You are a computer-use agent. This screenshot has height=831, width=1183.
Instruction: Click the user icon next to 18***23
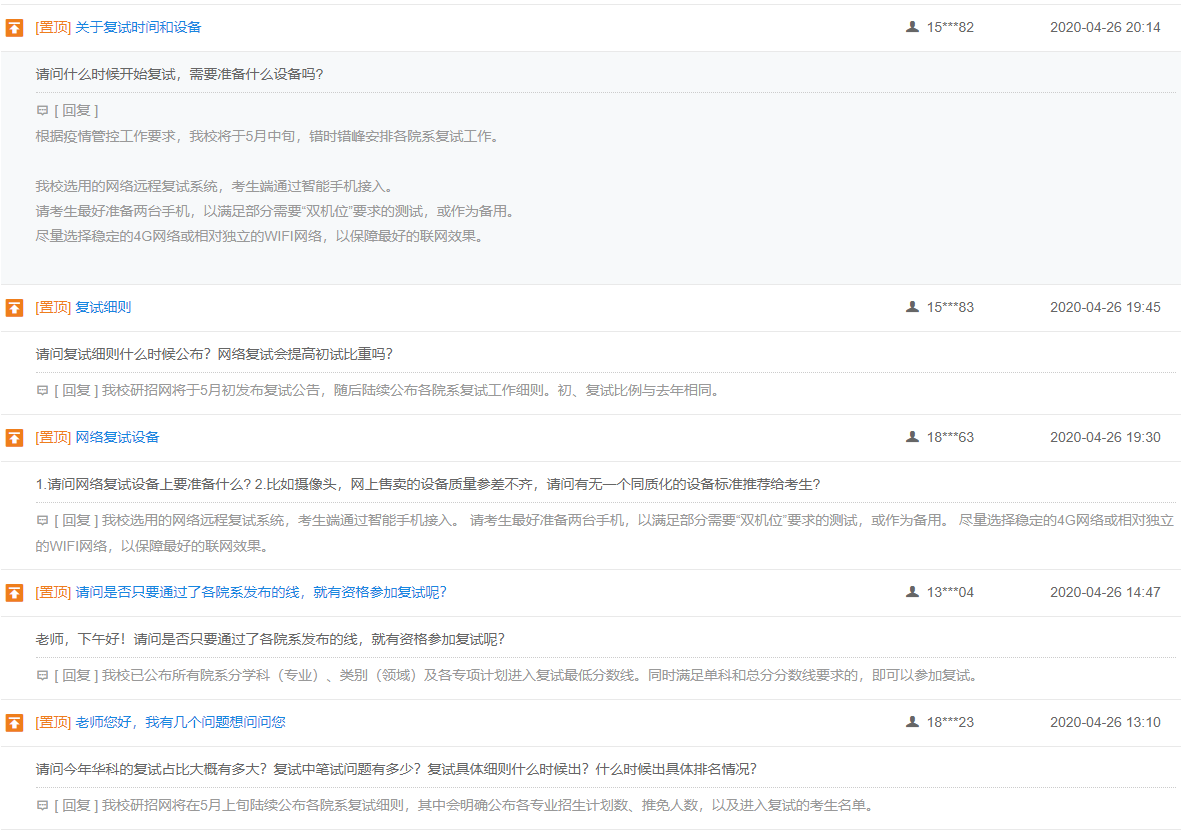912,722
